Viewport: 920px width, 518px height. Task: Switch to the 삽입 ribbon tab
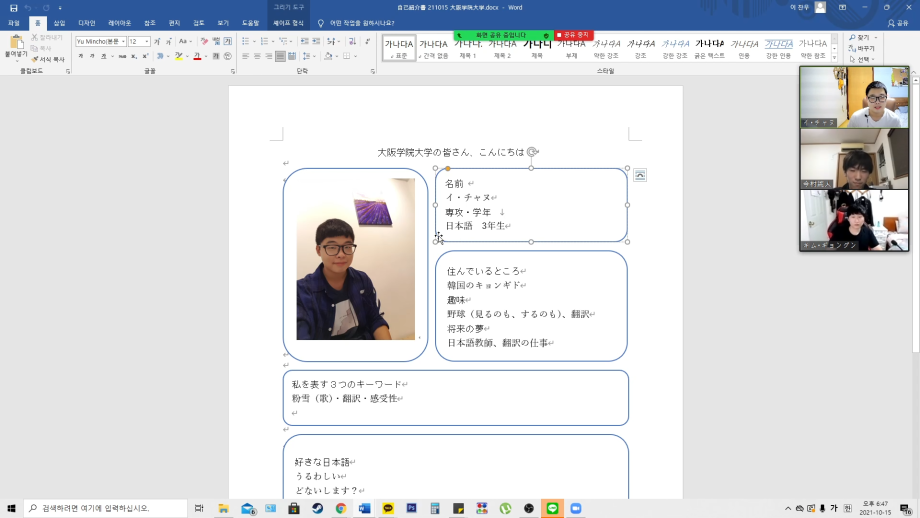click(x=59, y=22)
